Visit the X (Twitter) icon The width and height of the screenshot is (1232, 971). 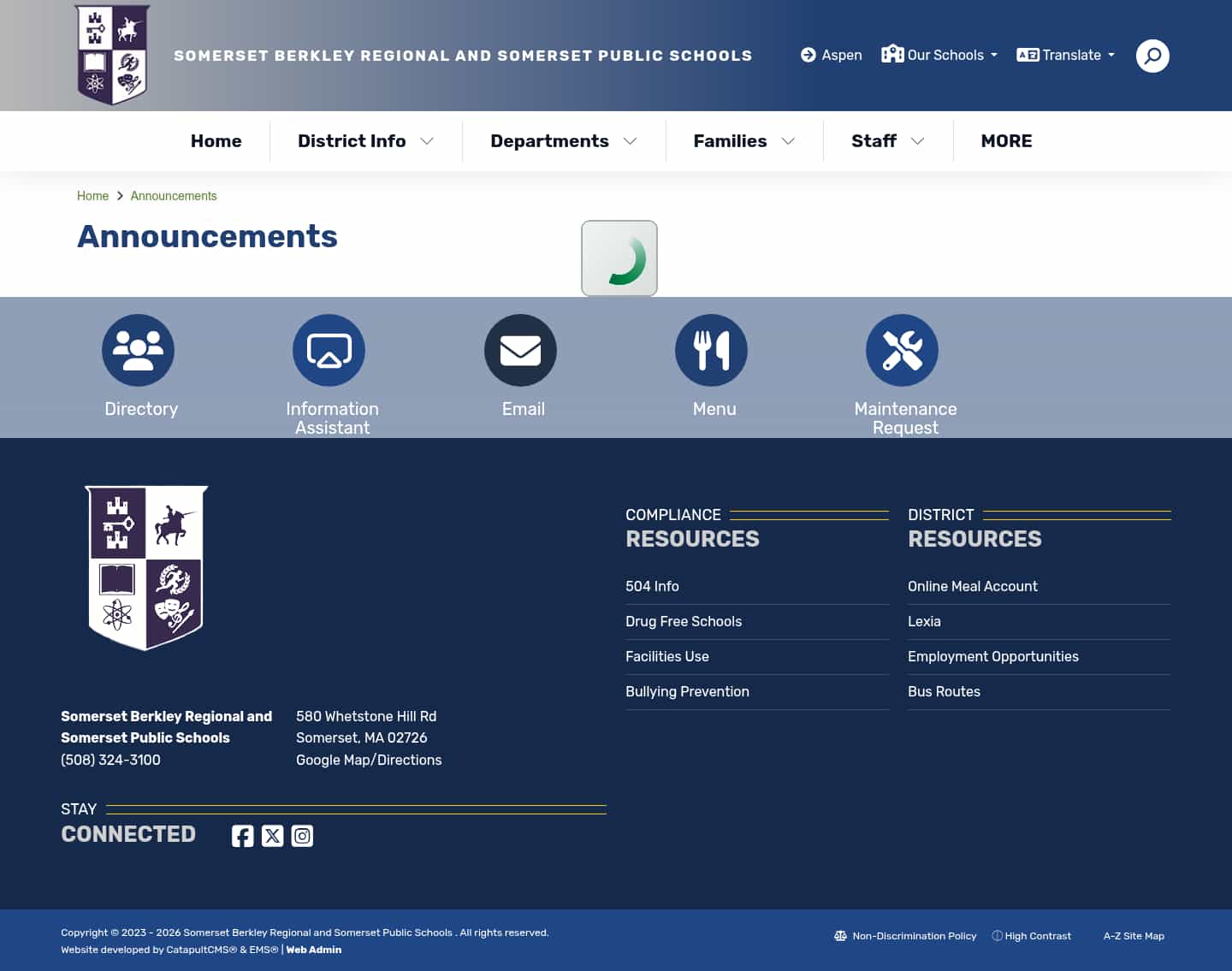coord(272,836)
